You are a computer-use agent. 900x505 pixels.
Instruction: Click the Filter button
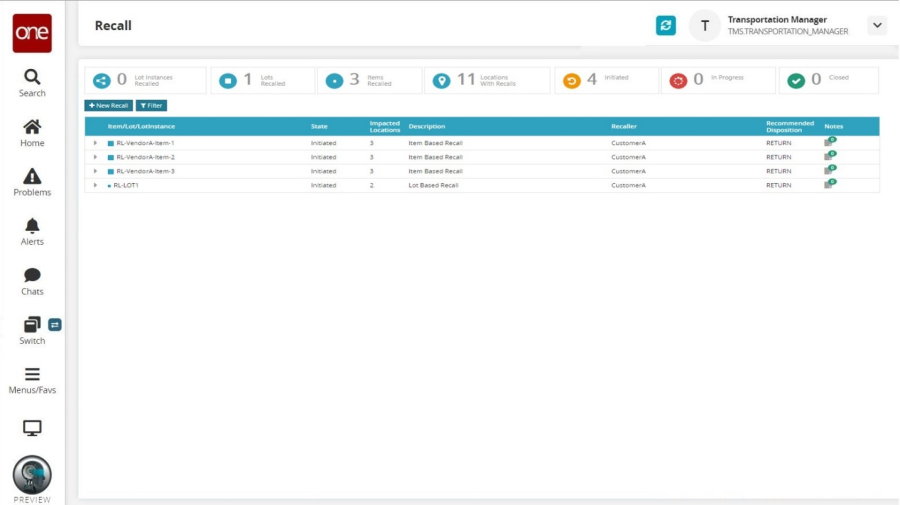[151, 105]
